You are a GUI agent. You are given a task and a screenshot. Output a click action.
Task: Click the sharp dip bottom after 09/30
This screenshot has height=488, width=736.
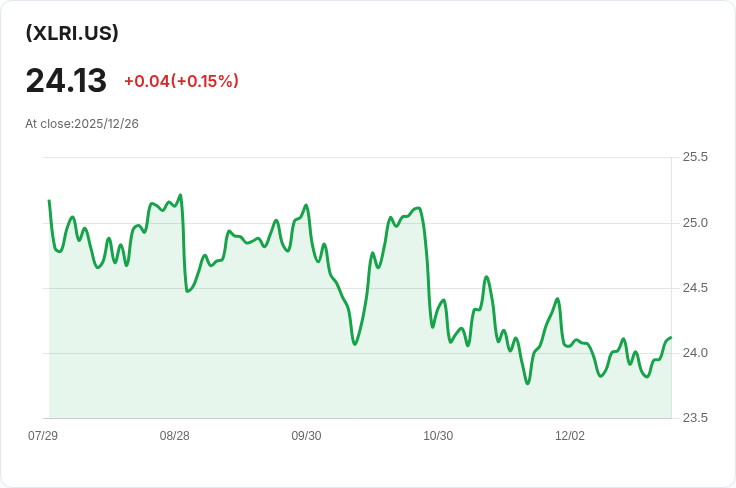(x=355, y=344)
